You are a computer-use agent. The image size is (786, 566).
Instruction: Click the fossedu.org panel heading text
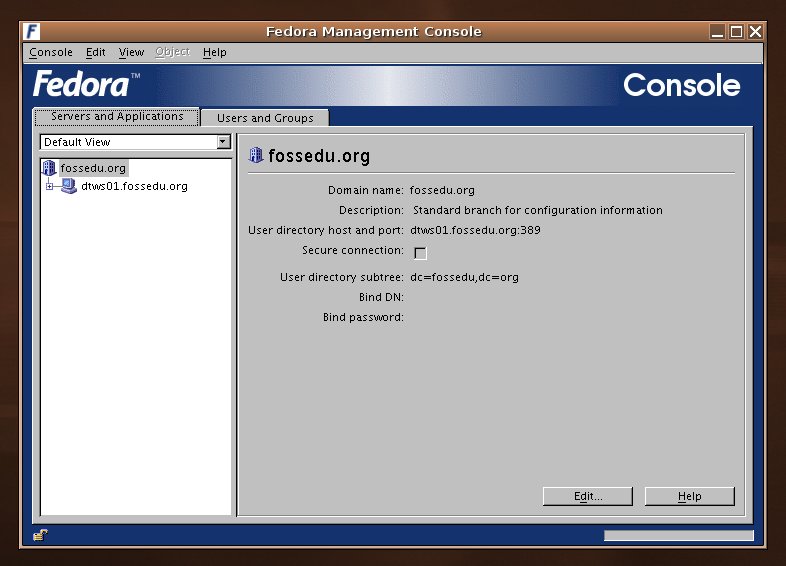tap(319, 156)
